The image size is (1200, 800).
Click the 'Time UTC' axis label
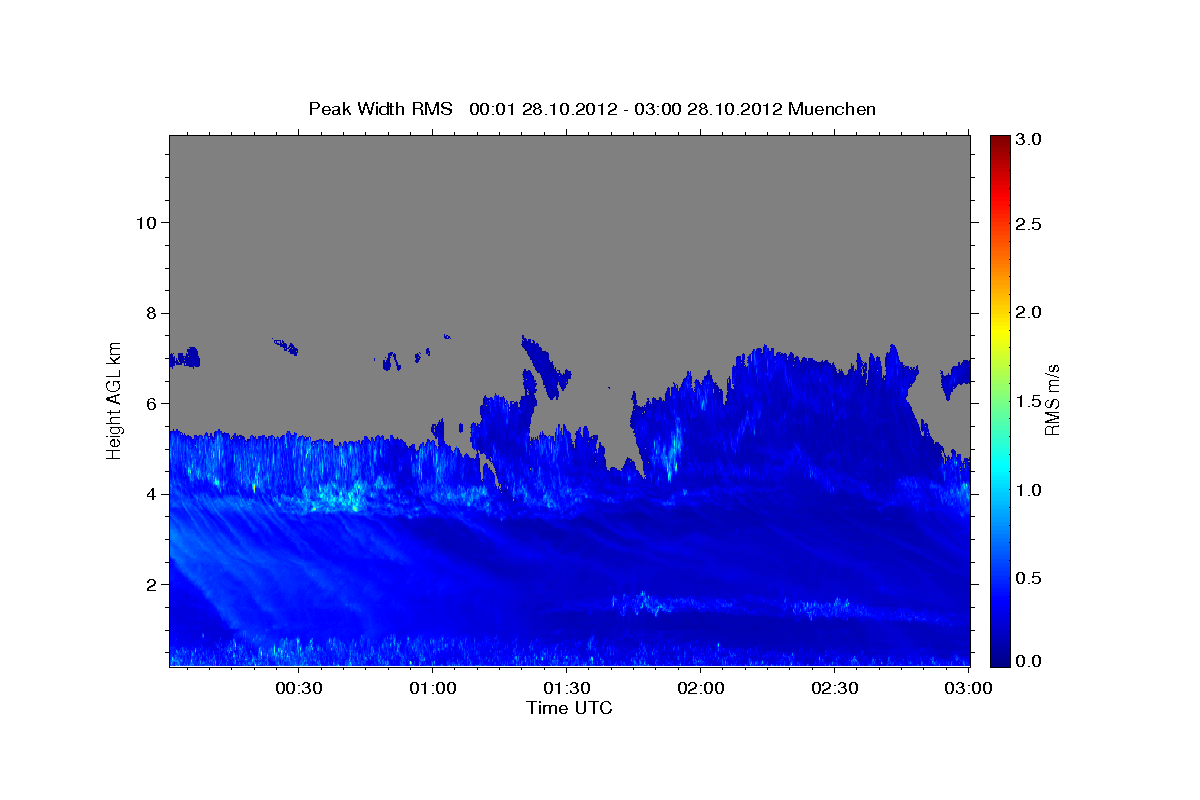pyautogui.click(x=569, y=708)
